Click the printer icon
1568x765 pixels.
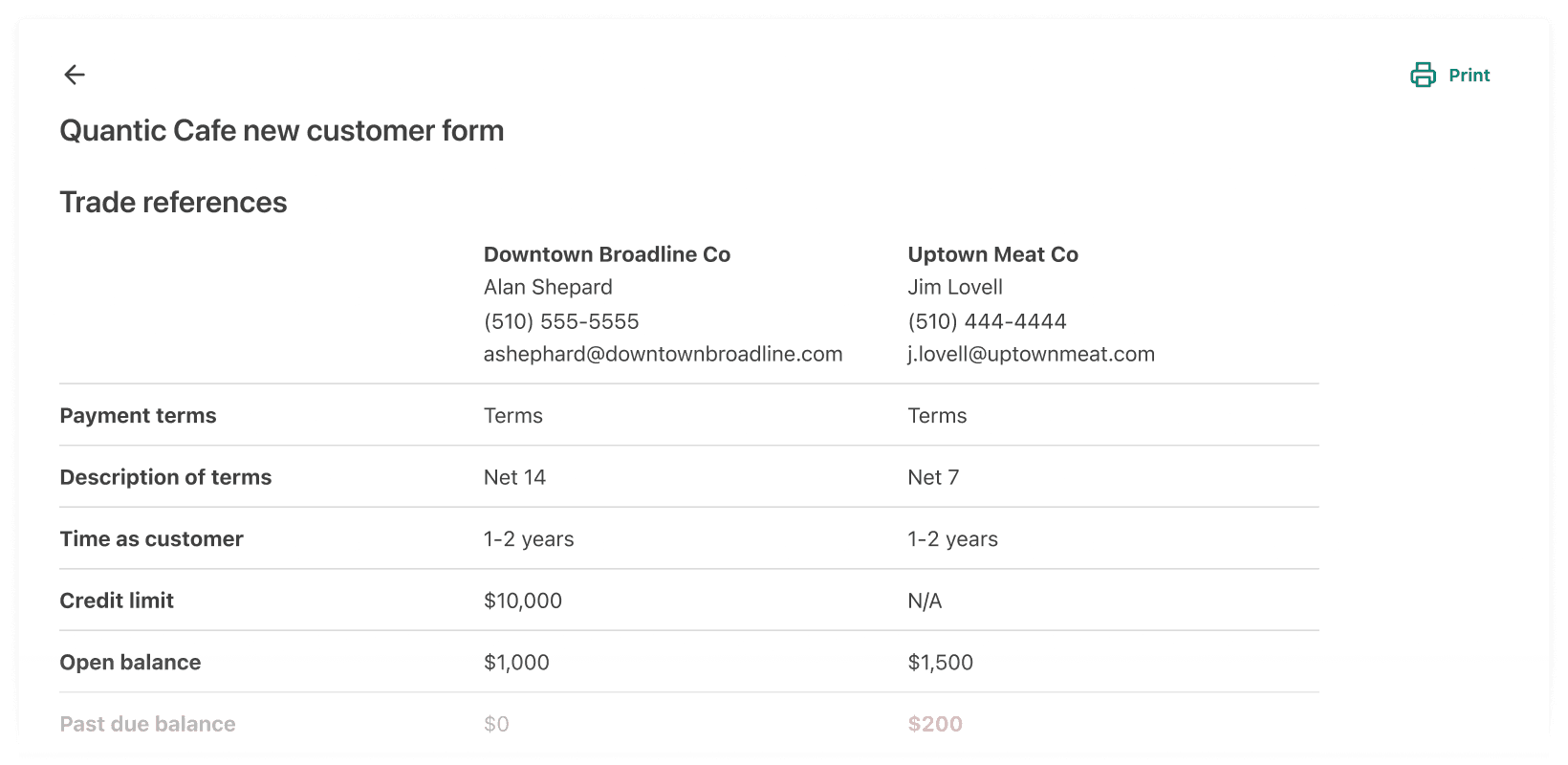(1423, 76)
